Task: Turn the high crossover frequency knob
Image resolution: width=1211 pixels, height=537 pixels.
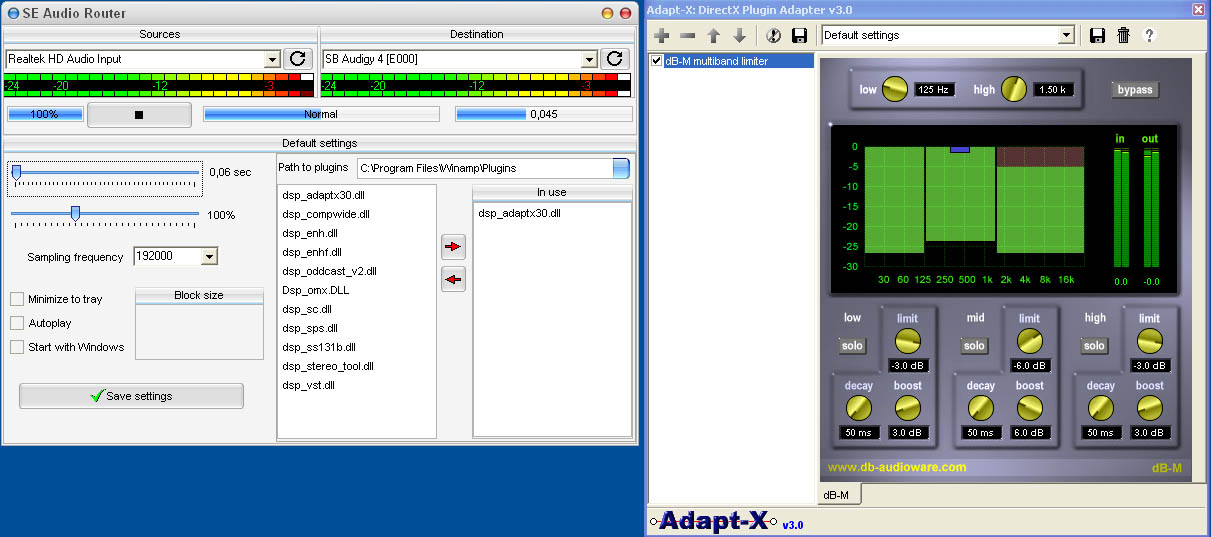Action: point(1014,90)
